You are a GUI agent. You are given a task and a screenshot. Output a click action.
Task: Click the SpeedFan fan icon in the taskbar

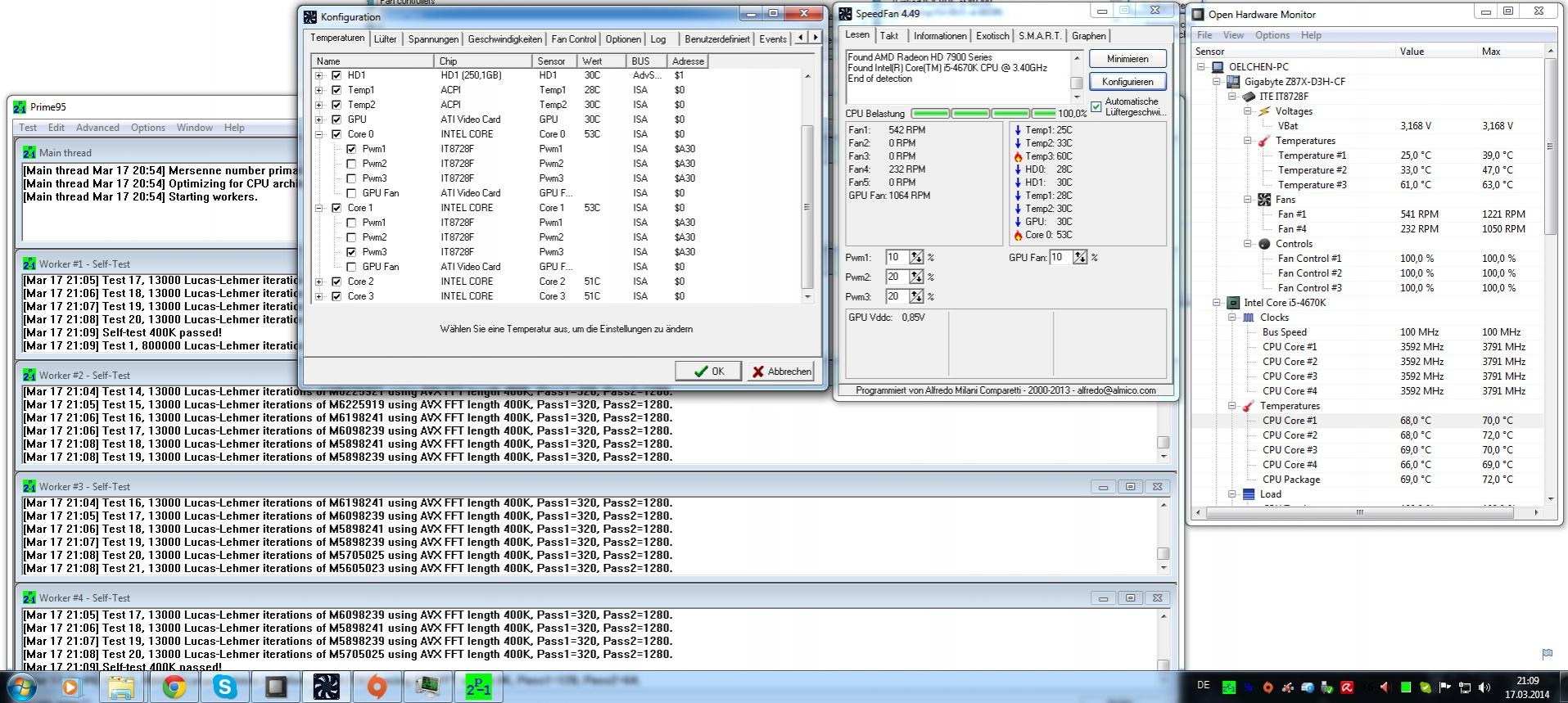[326, 687]
